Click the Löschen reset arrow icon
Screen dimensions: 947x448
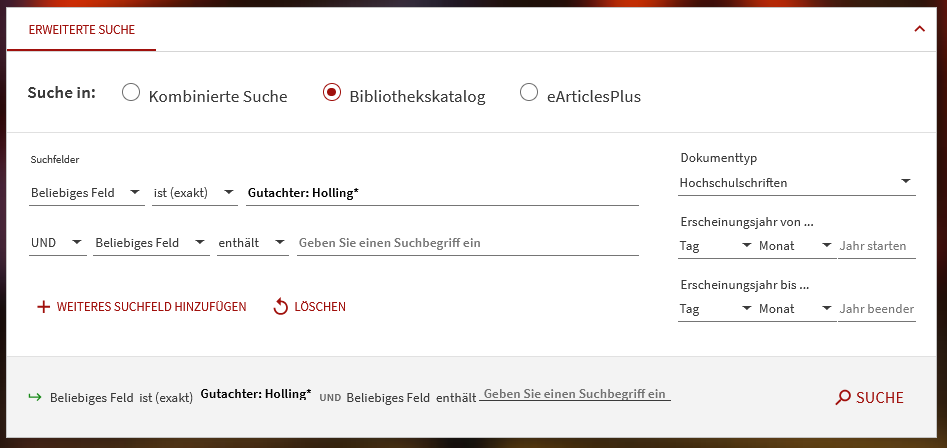pos(281,307)
